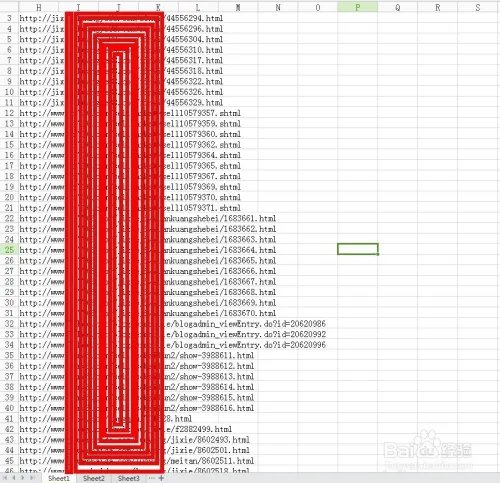Image resolution: width=500 pixels, height=483 pixels.
Task: Select column Q header
Action: click(x=397, y=7)
